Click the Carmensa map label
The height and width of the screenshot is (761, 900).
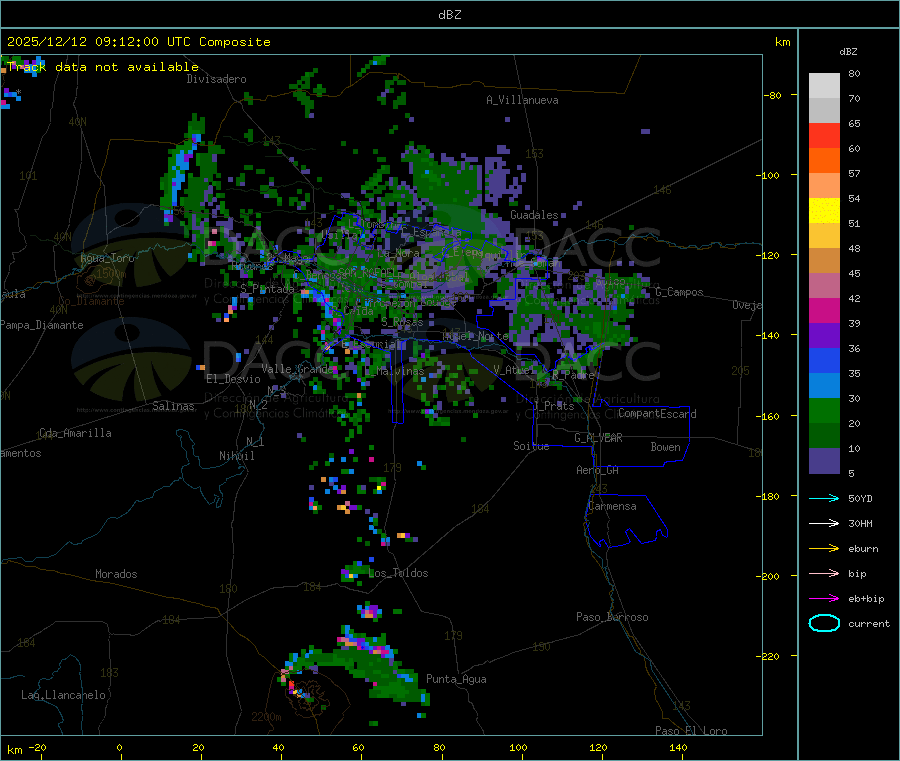tap(612, 506)
